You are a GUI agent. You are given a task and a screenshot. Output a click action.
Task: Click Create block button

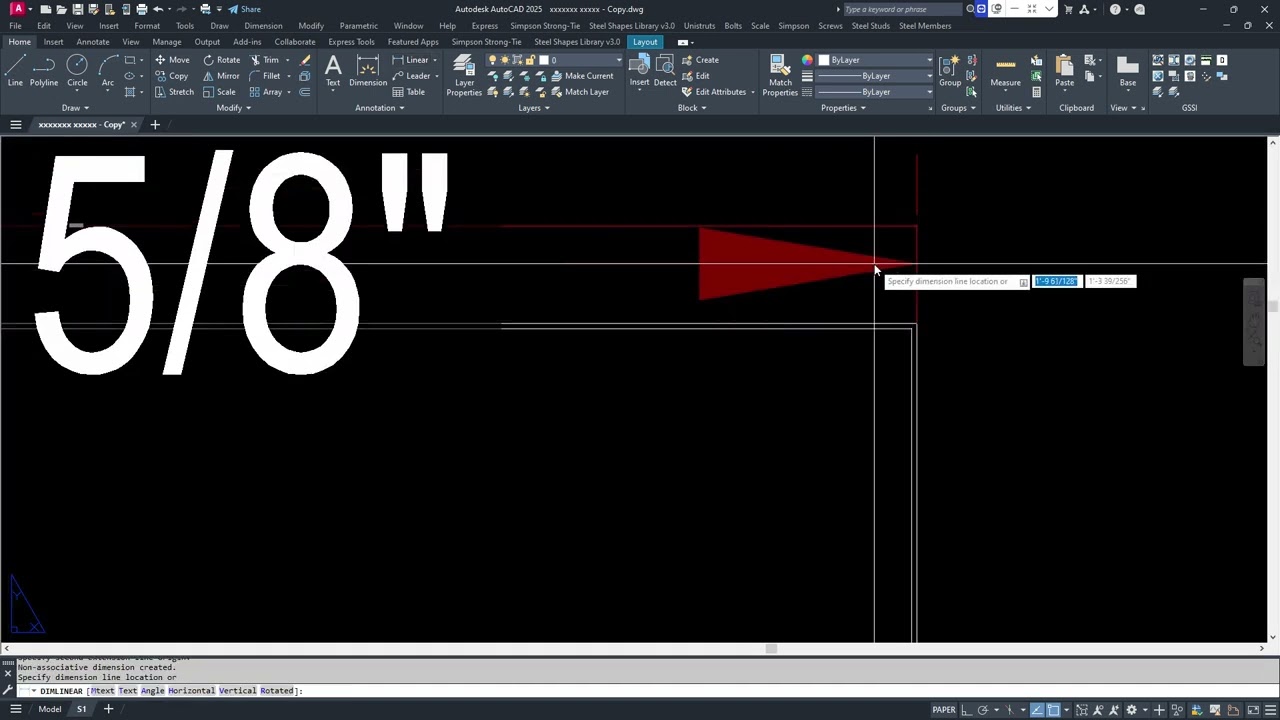click(700, 60)
